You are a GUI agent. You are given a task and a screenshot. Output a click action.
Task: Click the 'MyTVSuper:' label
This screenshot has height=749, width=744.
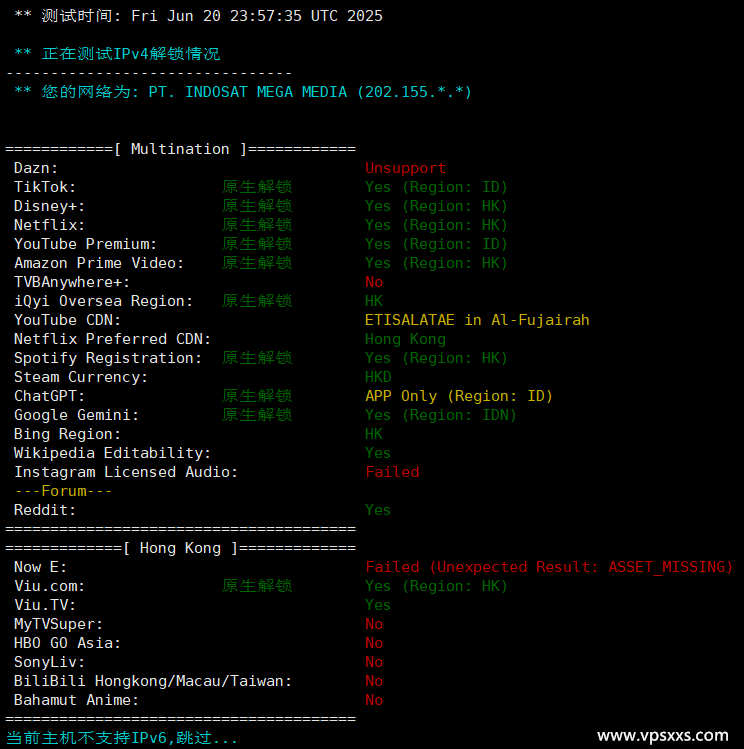pos(59,624)
